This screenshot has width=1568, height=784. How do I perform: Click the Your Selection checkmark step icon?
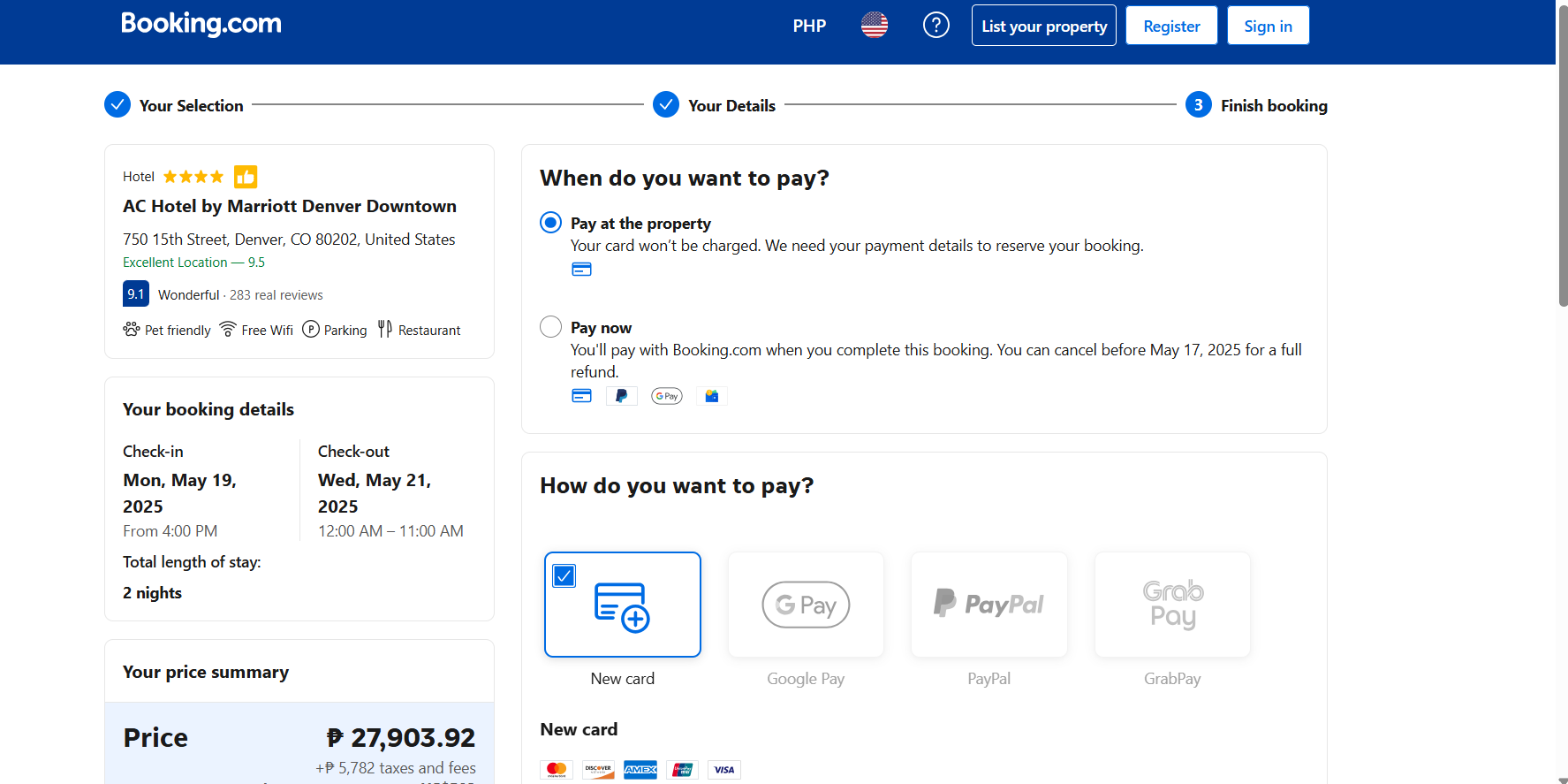[x=117, y=105]
